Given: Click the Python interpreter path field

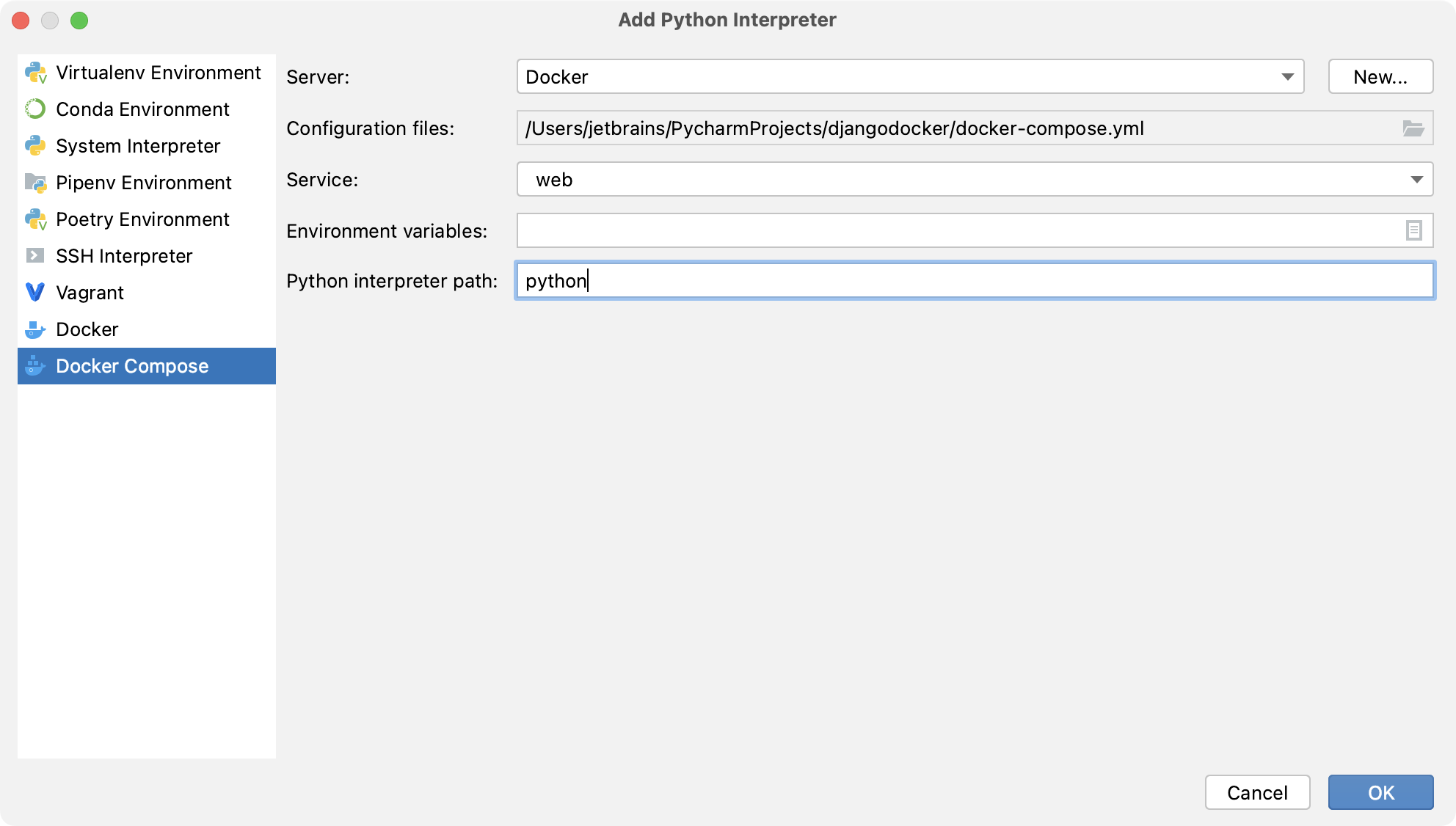Looking at the screenshot, I should point(974,281).
